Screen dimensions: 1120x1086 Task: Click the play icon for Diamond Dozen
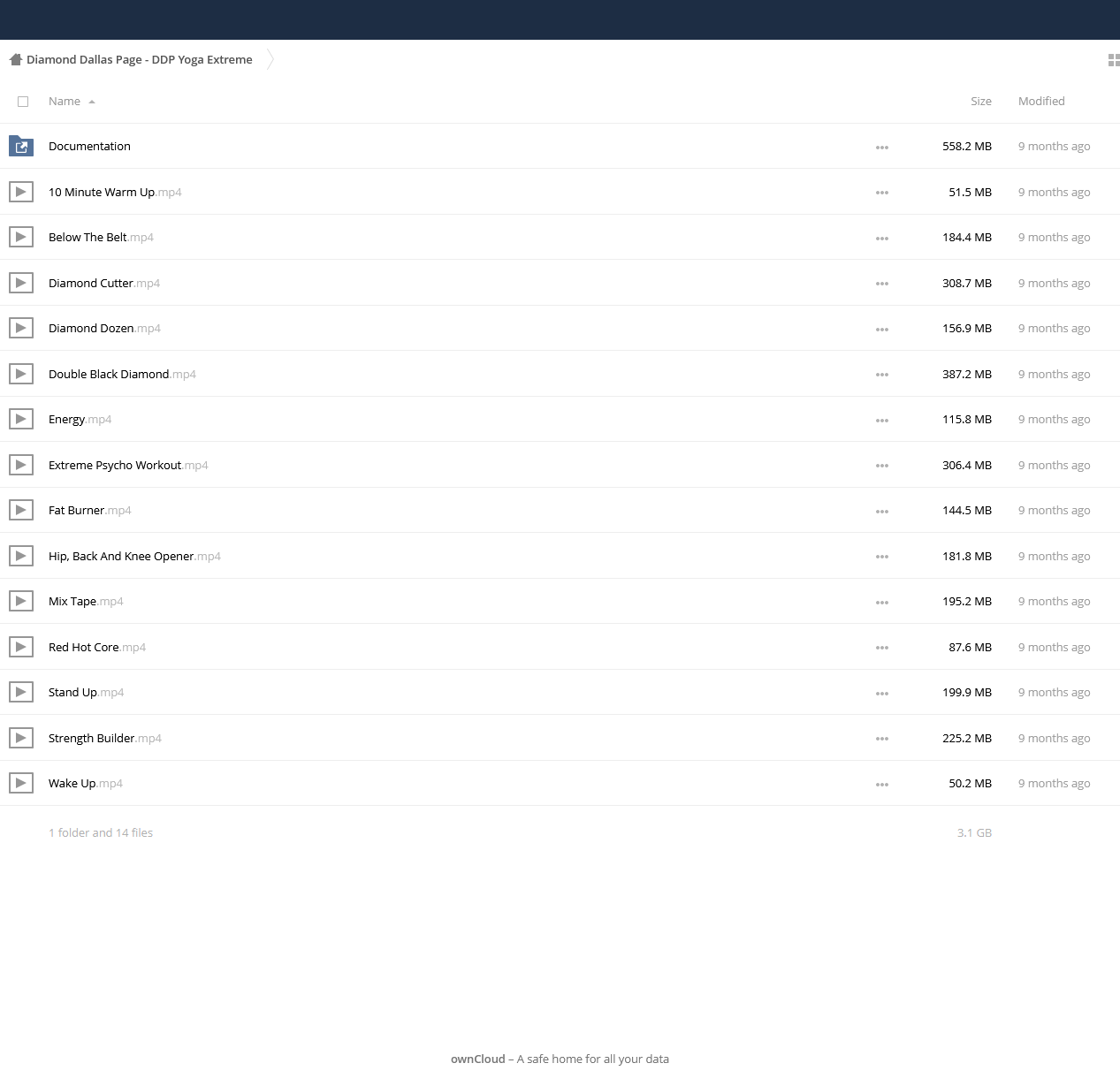pos(21,328)
